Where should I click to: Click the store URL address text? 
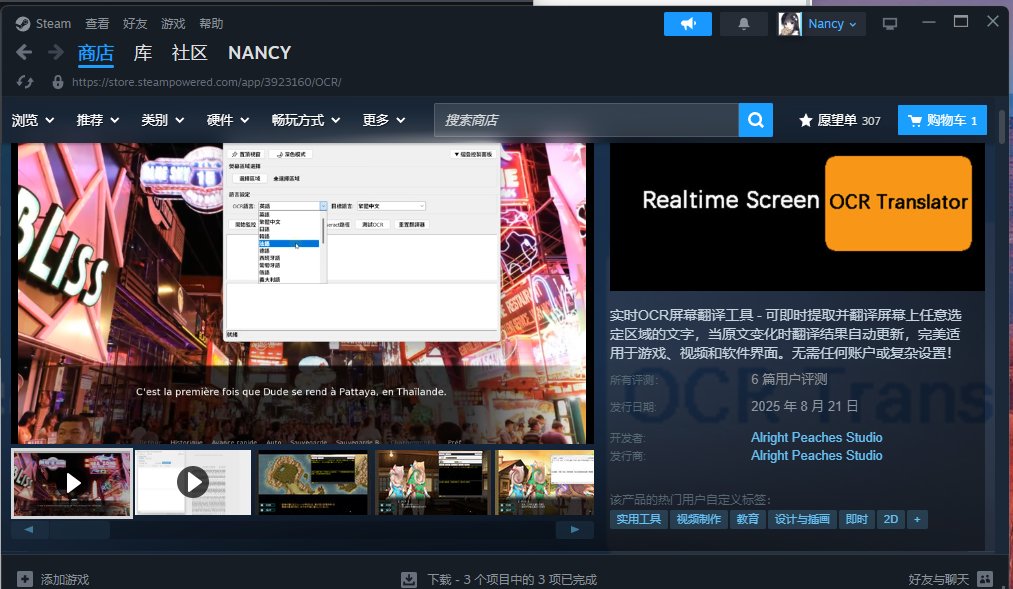(207, 82)
